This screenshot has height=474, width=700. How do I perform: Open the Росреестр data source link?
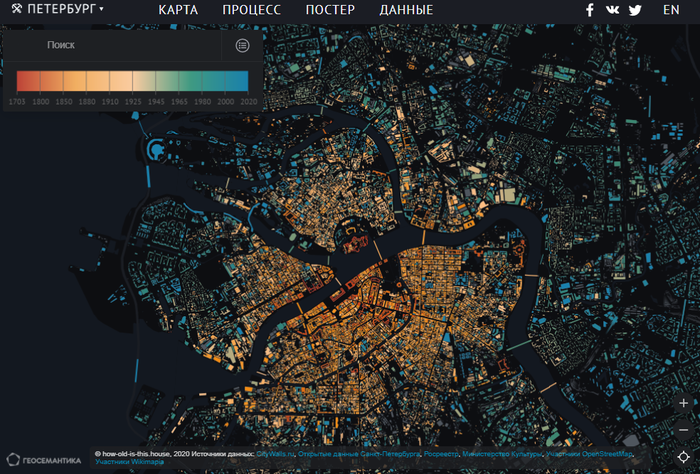pyautogui.click(x=441, y=453)
